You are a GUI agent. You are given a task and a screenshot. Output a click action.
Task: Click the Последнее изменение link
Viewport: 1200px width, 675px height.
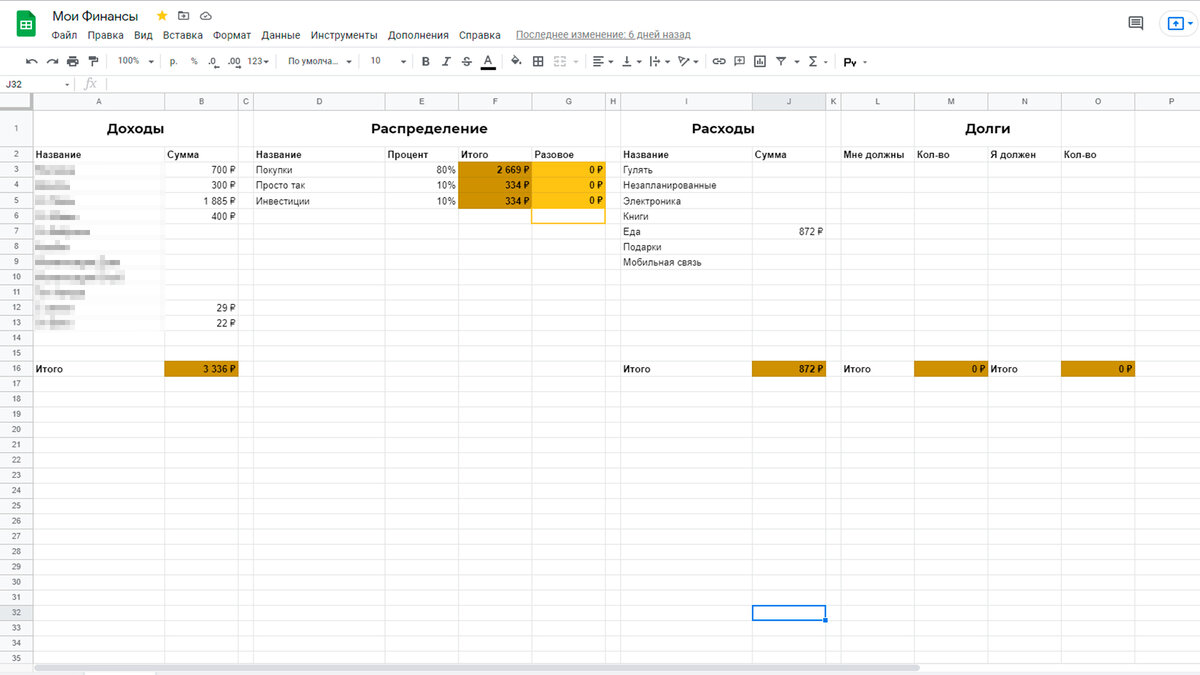603,35
